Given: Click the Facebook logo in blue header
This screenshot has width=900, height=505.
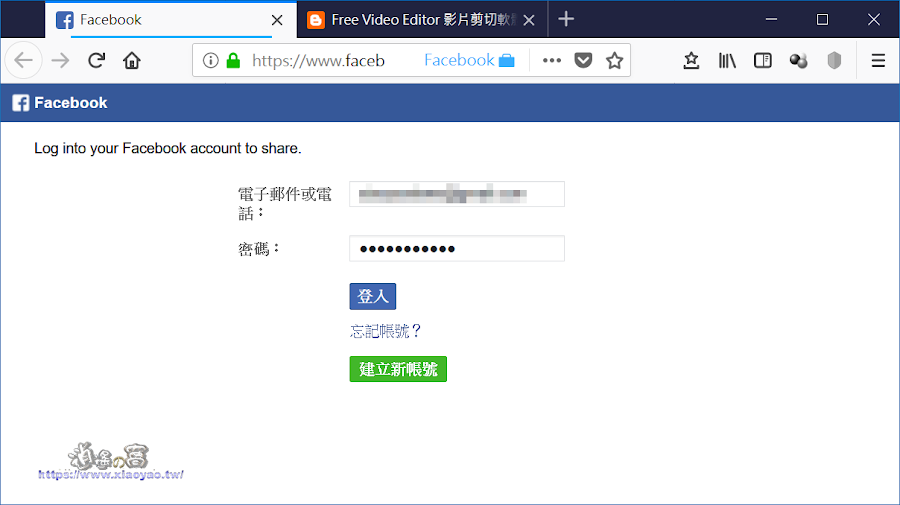Looking at the screenshot, I should pyautogui.click(x=21, y=103).
